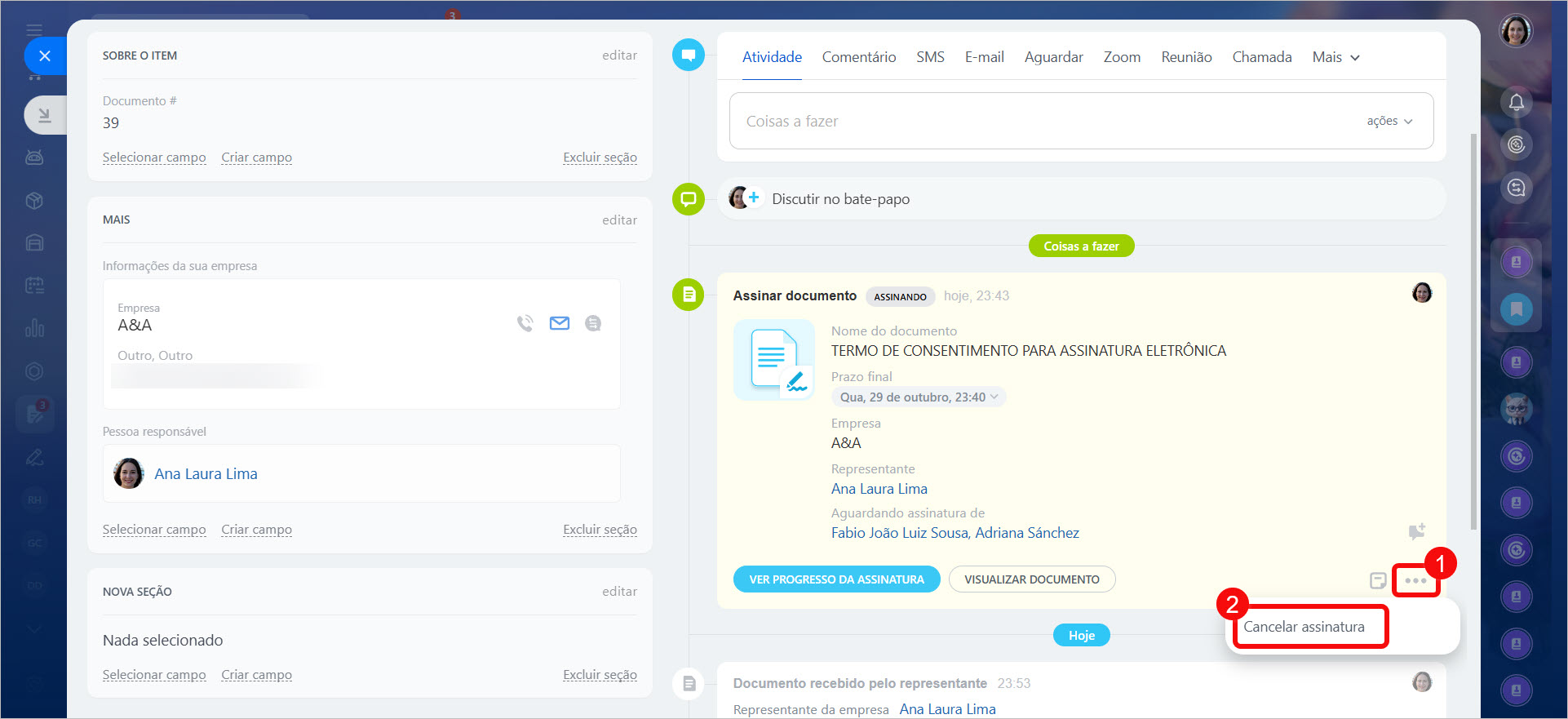Open the Aguardar tab
This screenshot has height=719, width=1568.
point(1054,57)
